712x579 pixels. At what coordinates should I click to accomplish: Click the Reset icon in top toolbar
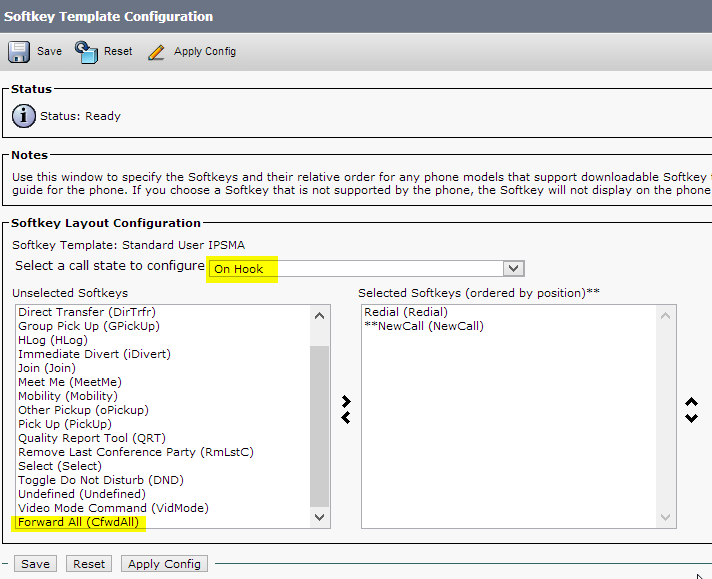point(87,51)
